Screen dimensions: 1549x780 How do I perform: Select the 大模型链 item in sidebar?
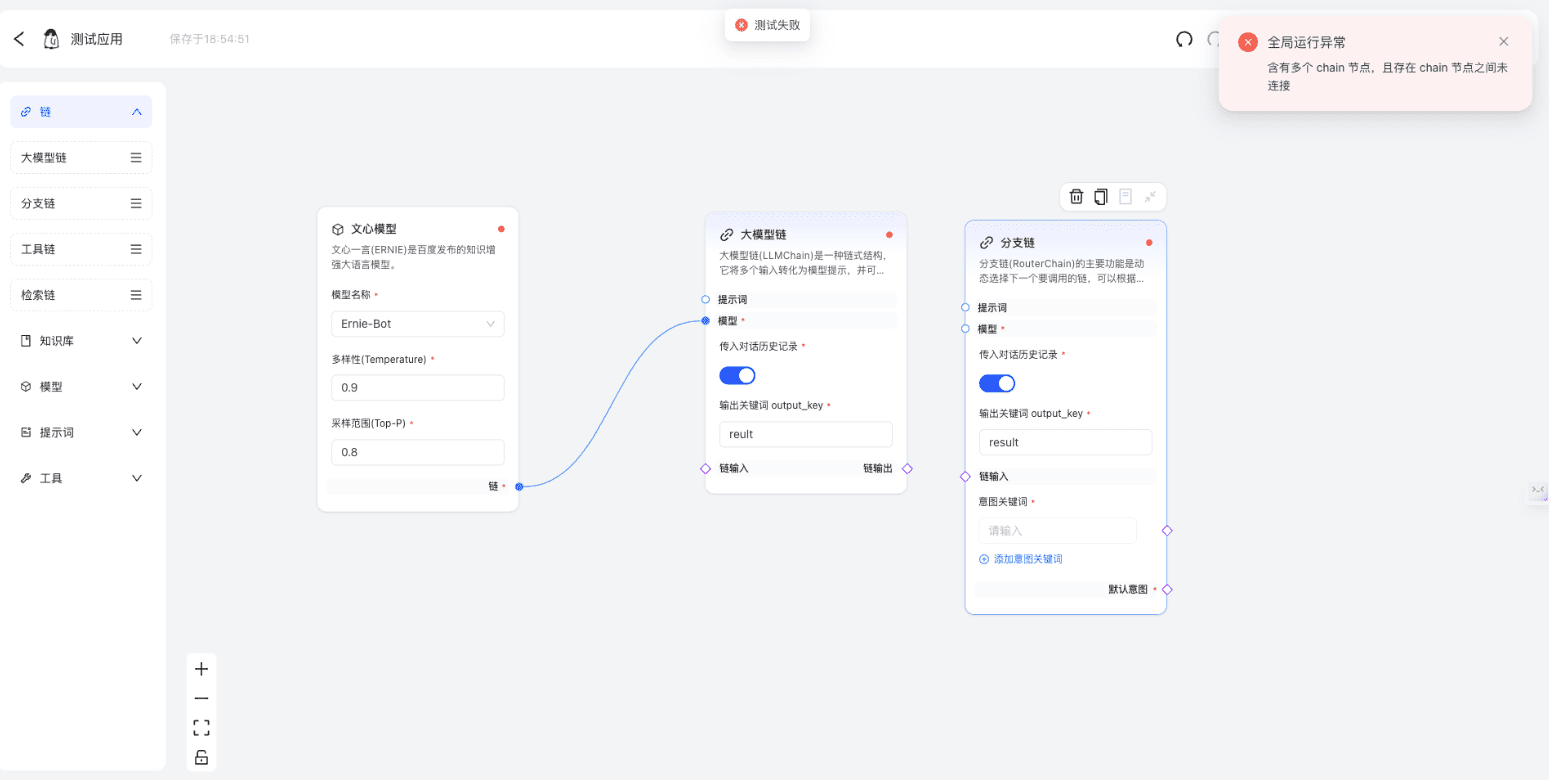tap(81, 157)
